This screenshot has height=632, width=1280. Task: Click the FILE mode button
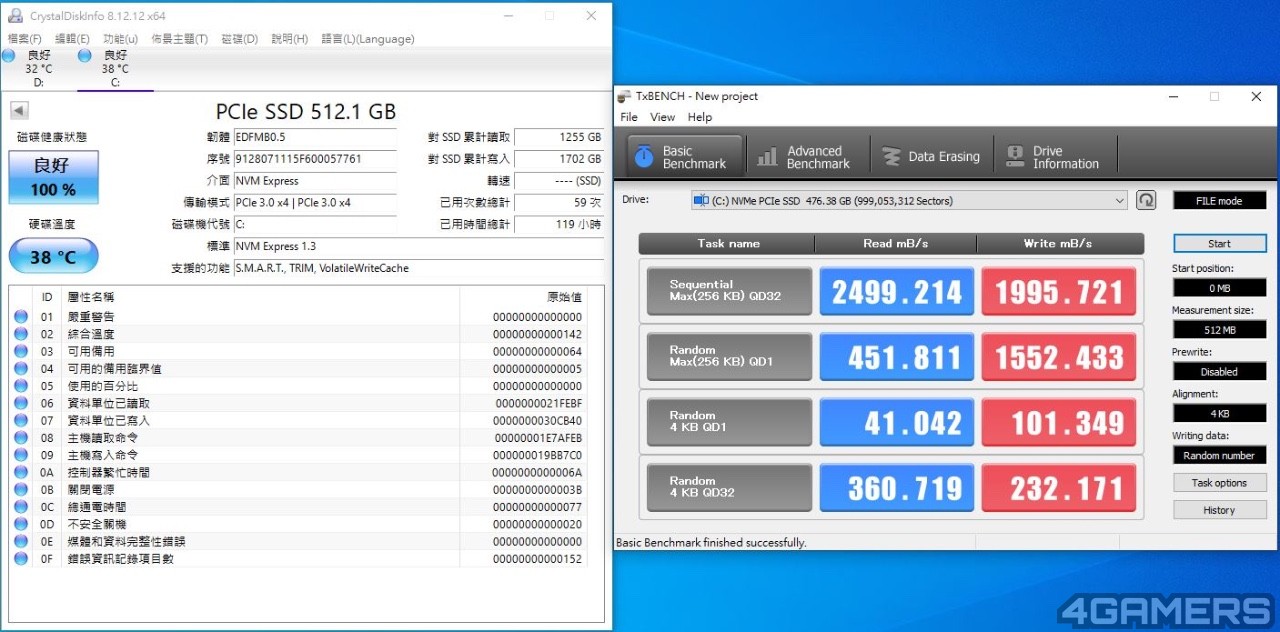click(x=1220, y=201)
